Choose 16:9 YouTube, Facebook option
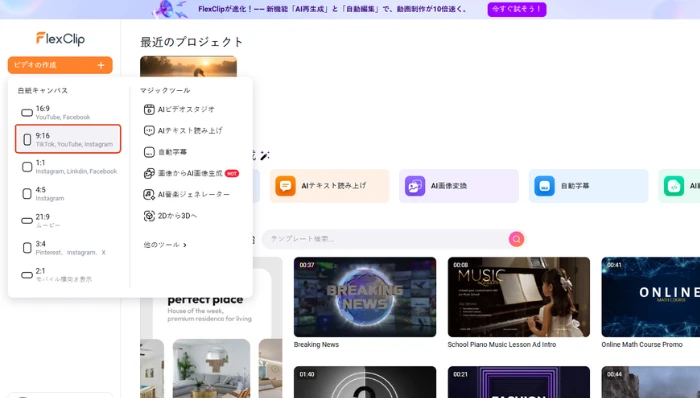This screenshot has width=700, height=400. pos(68,112)
